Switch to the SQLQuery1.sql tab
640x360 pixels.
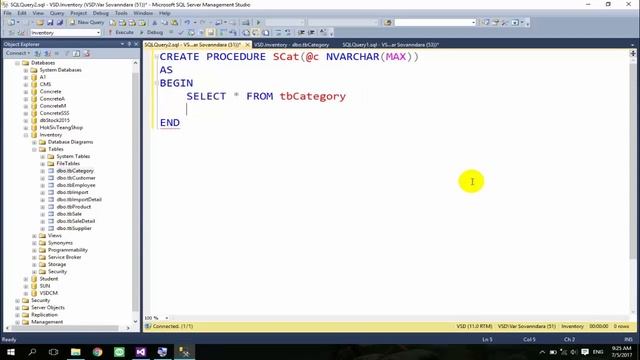[391, 44]
